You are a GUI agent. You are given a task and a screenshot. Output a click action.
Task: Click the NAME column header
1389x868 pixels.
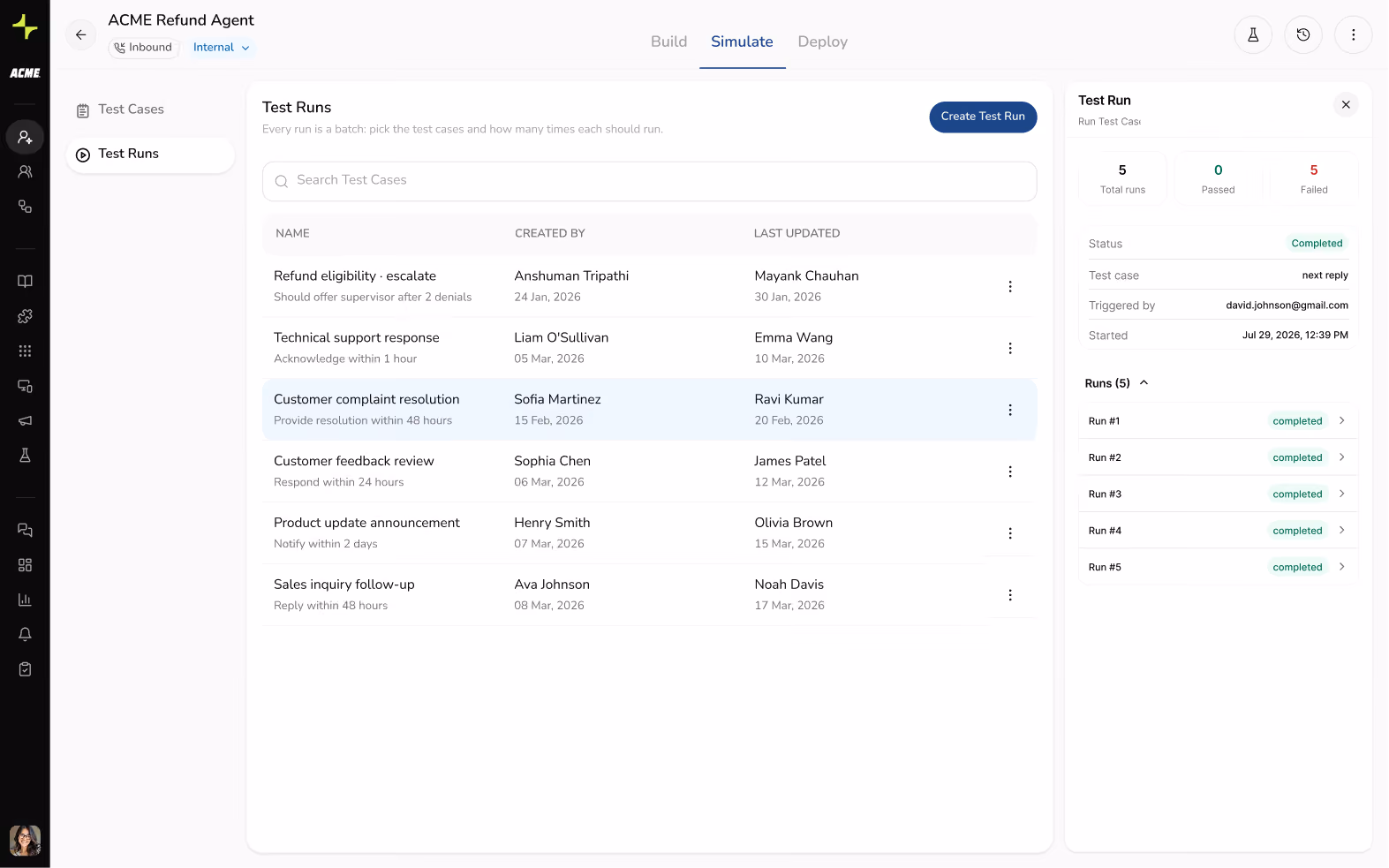click(x=292, y=233)
